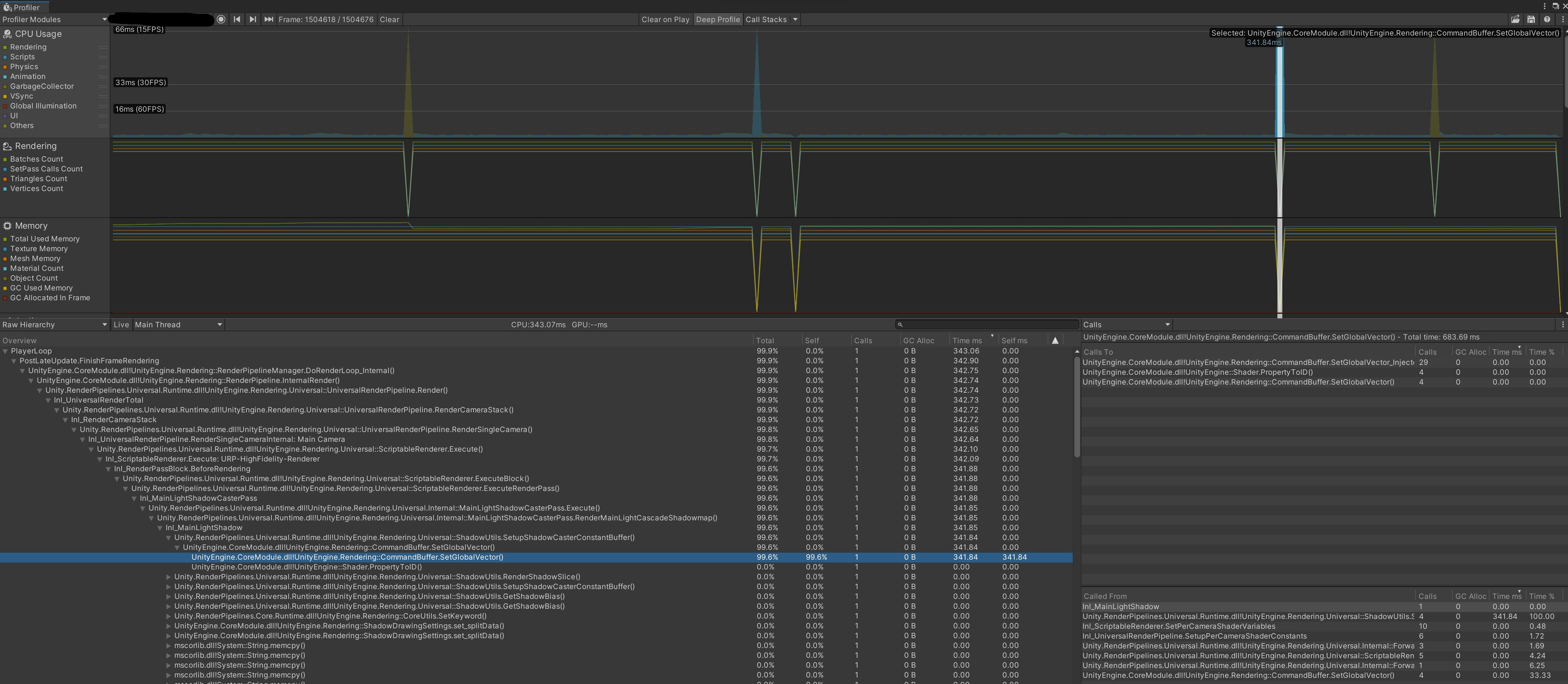The height and width of the screenshot is (684, 1568).
Task: Enable Clear on Play
Action: pyautogui.click(x=665, y=19)
